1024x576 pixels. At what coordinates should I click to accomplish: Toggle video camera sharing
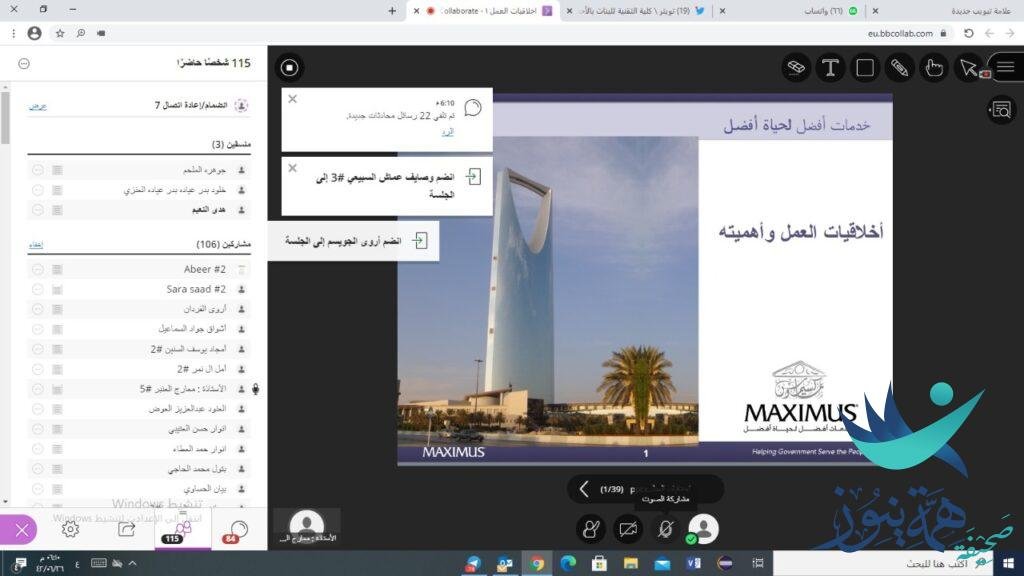pyautogui.click(x=628, y=529)
